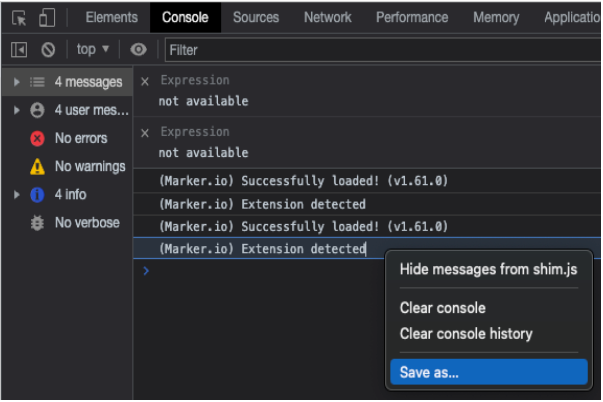
Task: Hide the console sidebar panel icon
Action: click(18, 49)
